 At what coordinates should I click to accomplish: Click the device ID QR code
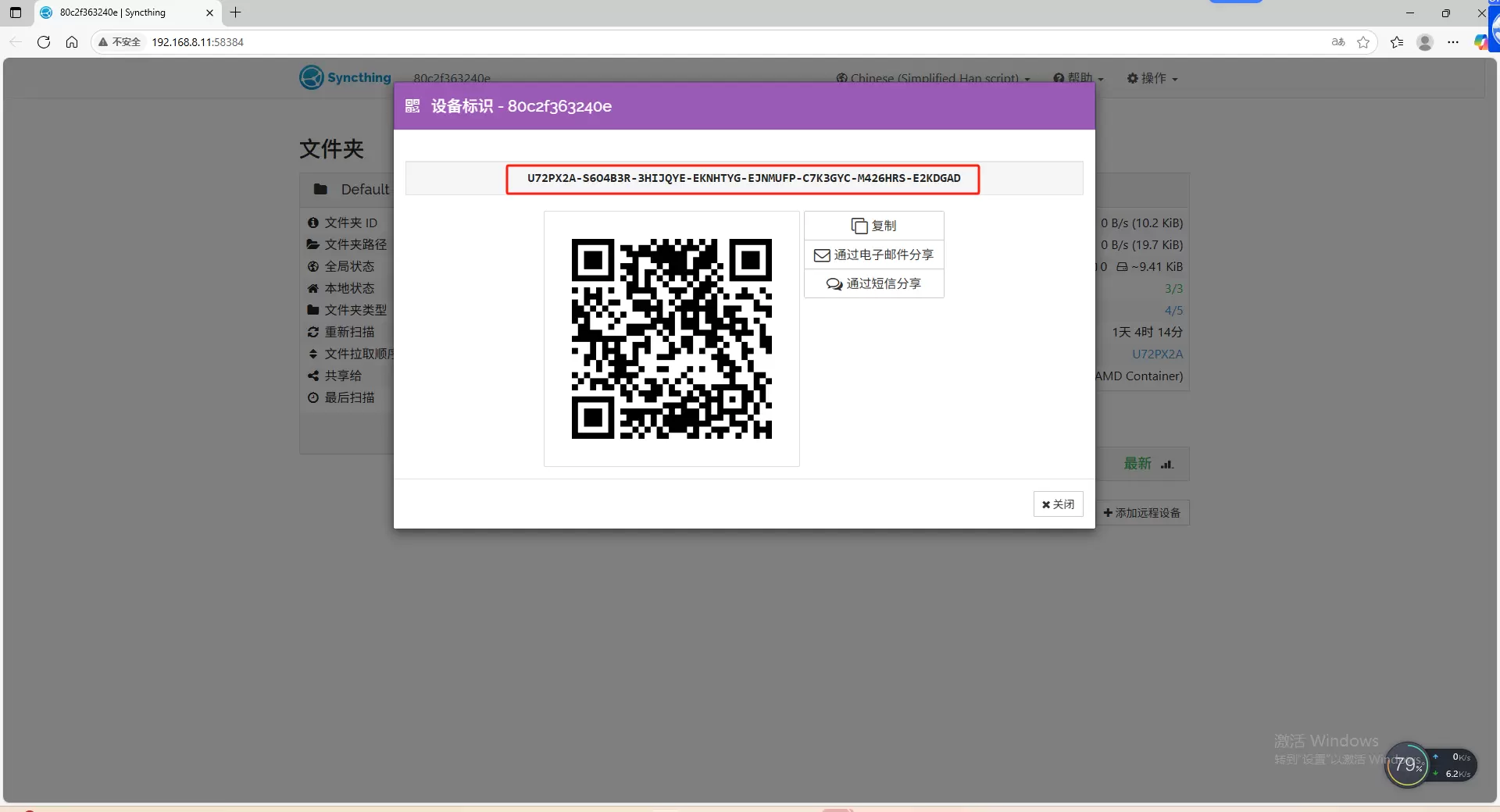point(671,339)
